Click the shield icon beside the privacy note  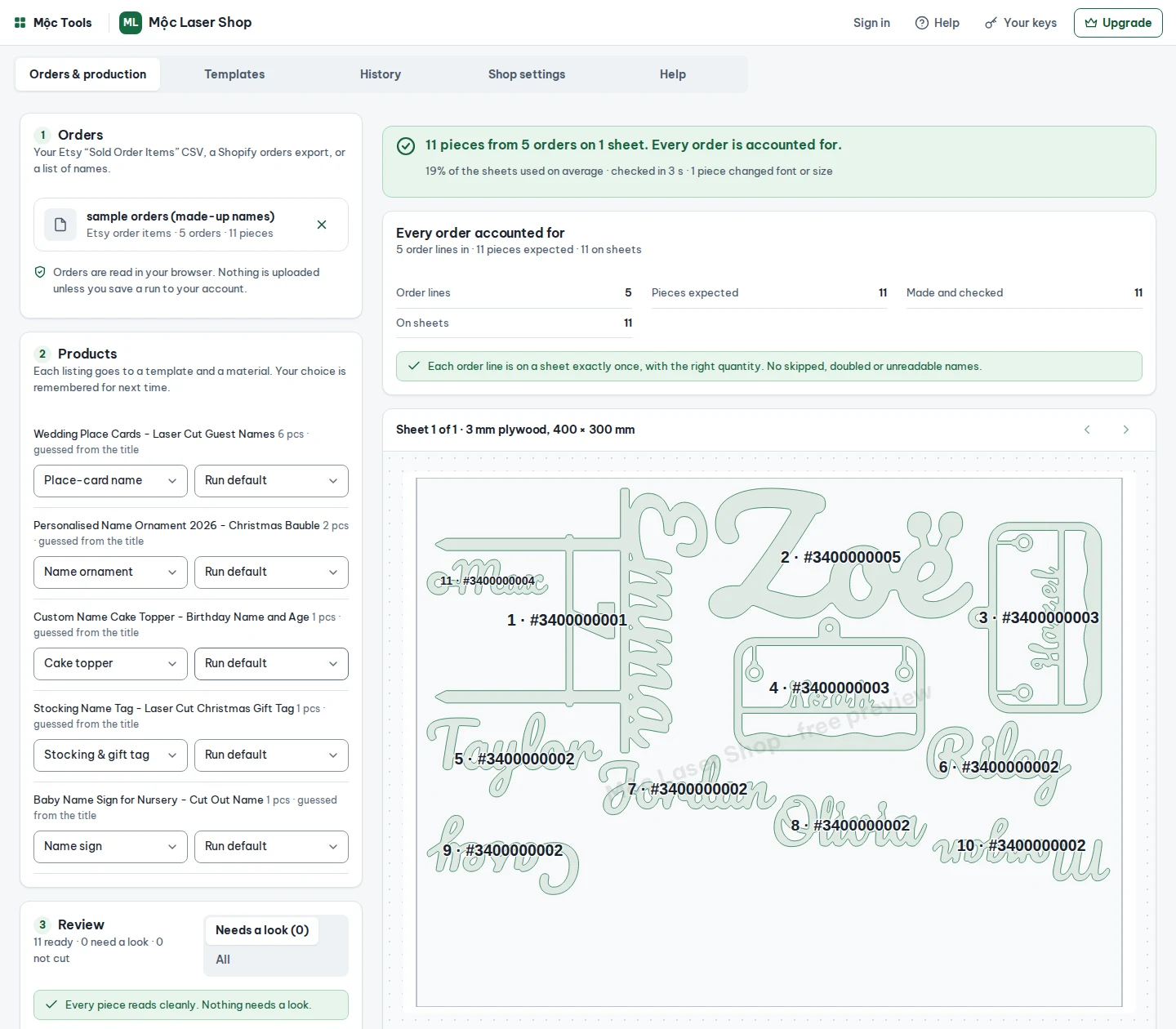click(x=40, y=272)
